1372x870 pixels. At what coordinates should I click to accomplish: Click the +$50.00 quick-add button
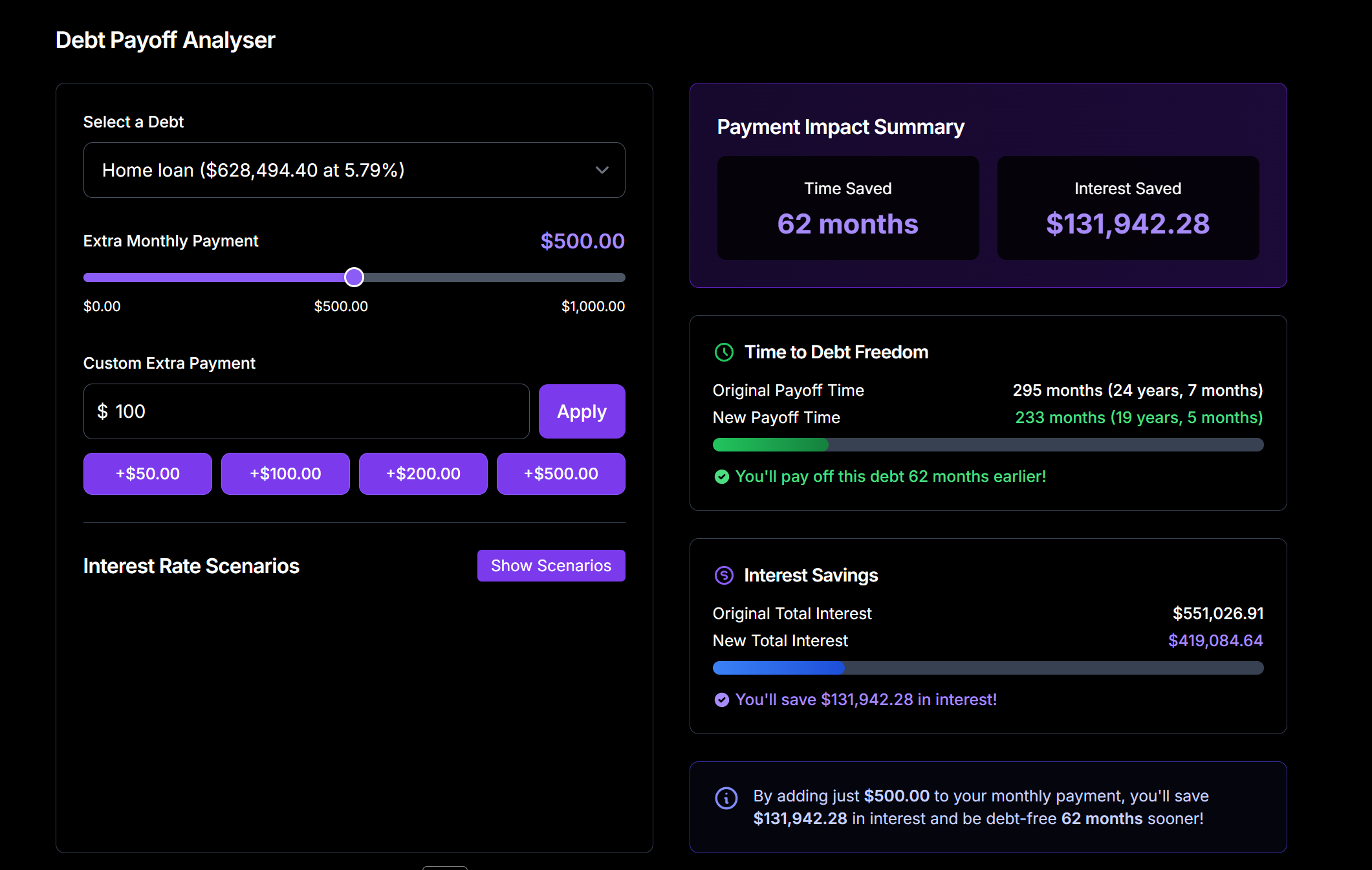(x=147, y=473)
